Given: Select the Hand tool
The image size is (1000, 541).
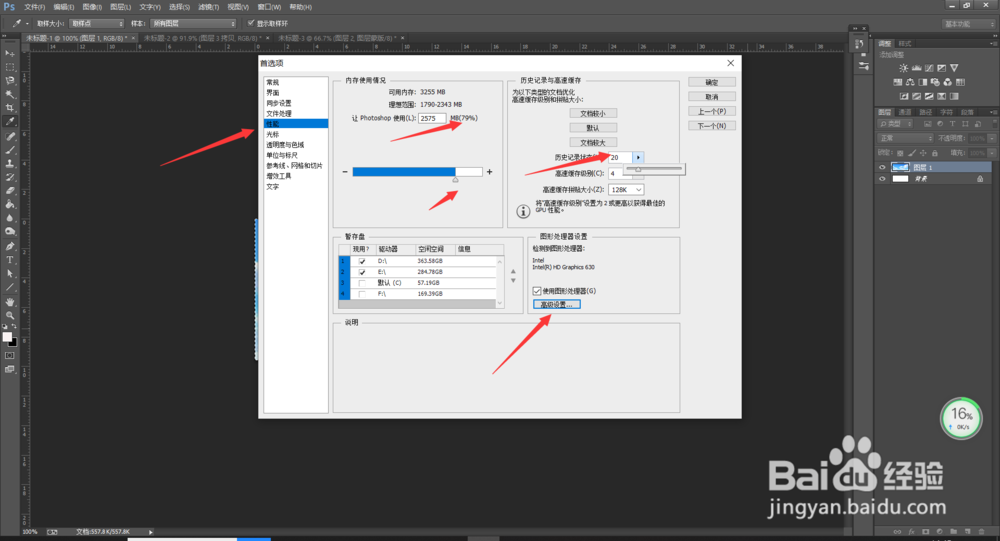Looking at the screenshot, I should (x=10, y=302).
